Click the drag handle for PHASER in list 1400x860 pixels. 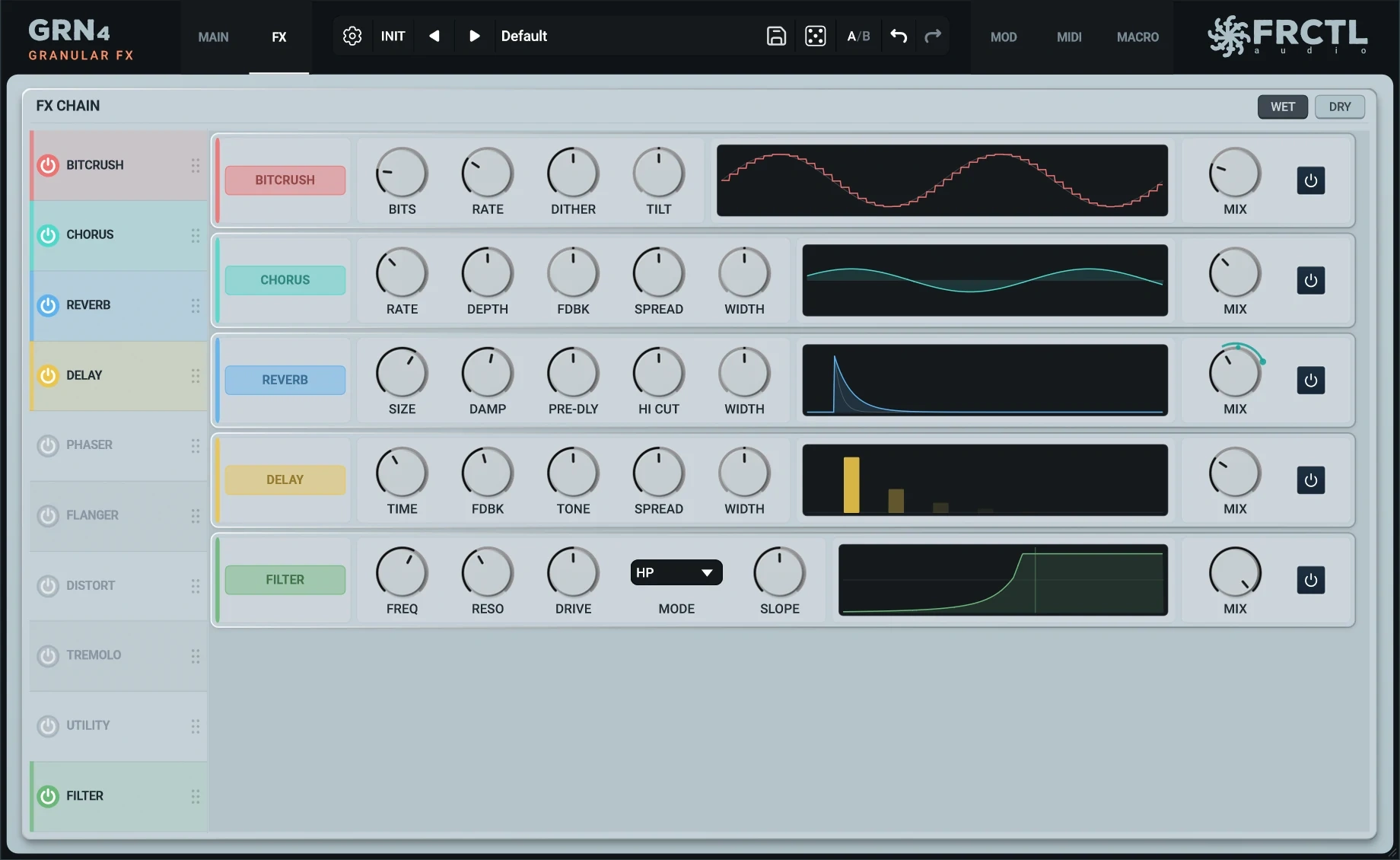(x=196, y=445)
